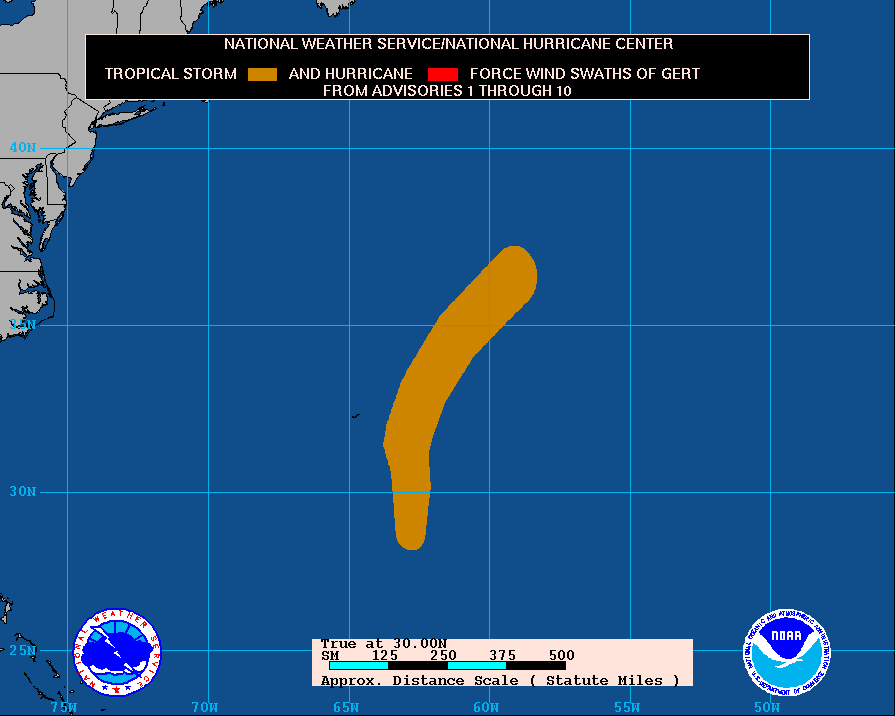Click the NOAA logo
This screenshot has width=895, height=716.
(x=787, y=652)
